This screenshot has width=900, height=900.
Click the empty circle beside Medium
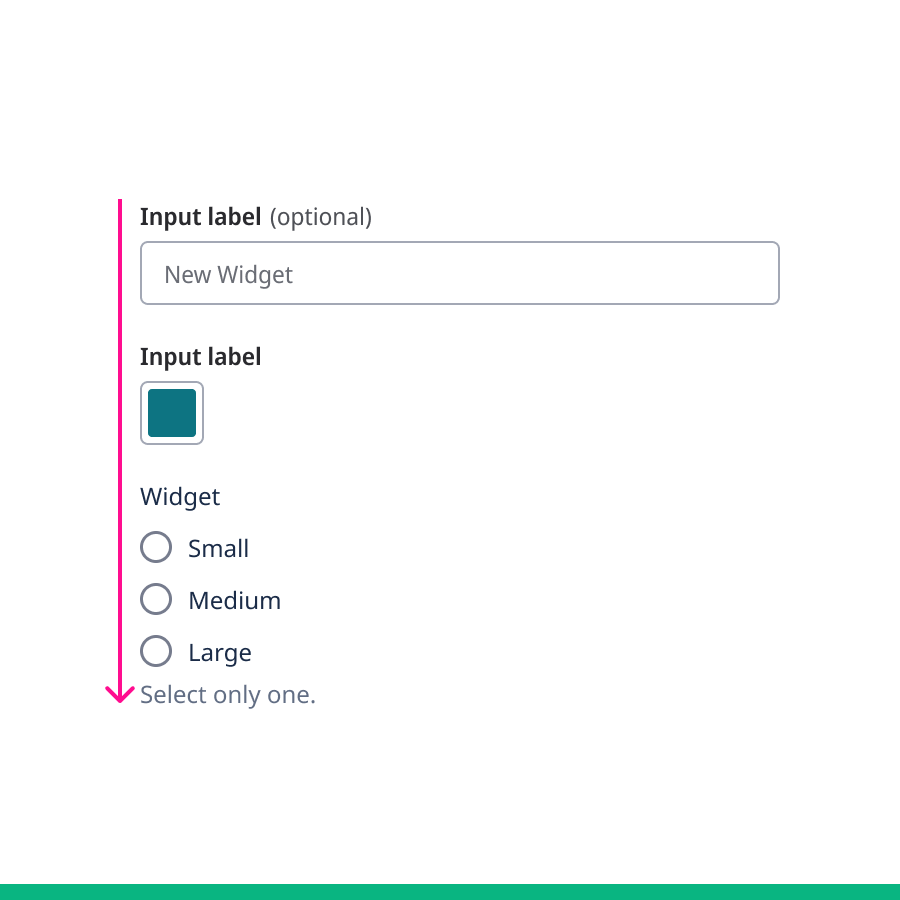point(156,600)
